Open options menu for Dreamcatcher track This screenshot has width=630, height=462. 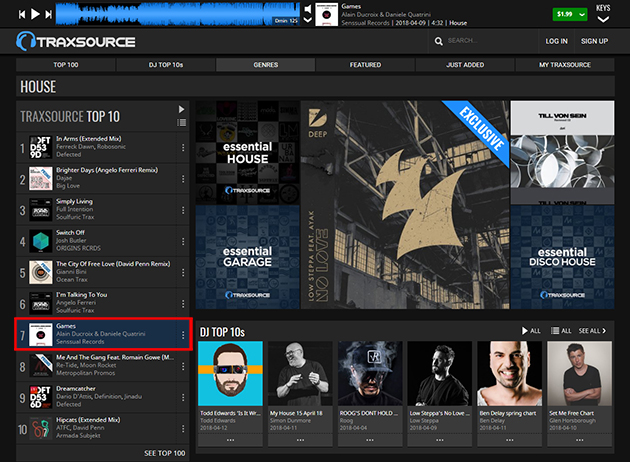coord(183,397)
